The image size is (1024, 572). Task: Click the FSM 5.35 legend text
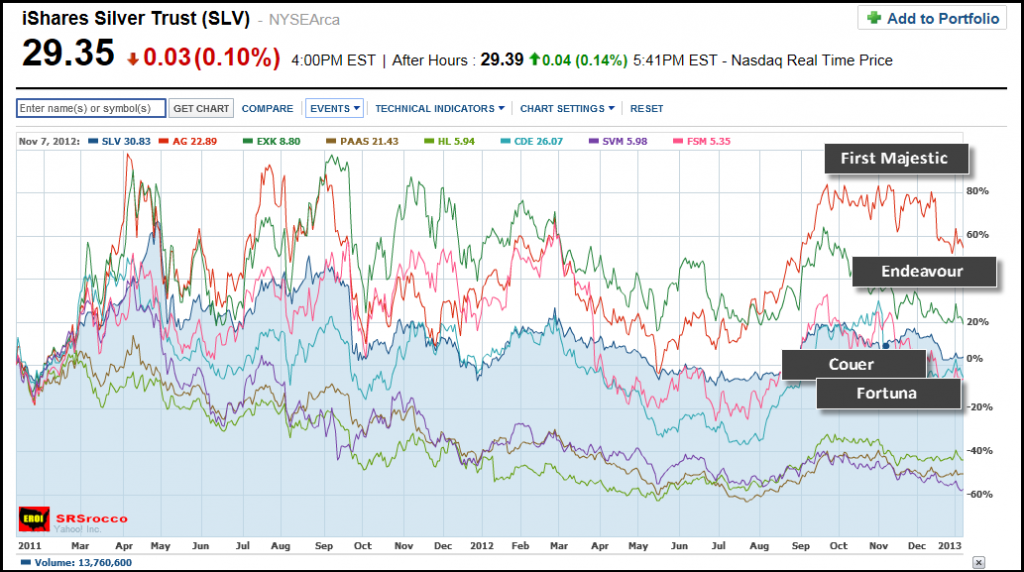(709, 141)
